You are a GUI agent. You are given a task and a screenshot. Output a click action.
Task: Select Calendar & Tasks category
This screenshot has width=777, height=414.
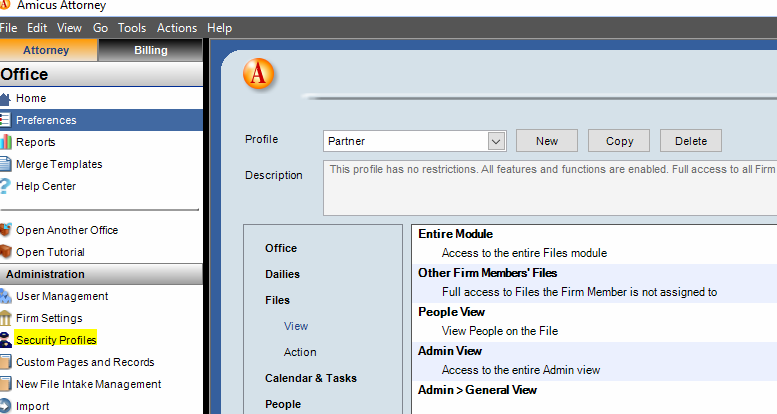point(311,378)
